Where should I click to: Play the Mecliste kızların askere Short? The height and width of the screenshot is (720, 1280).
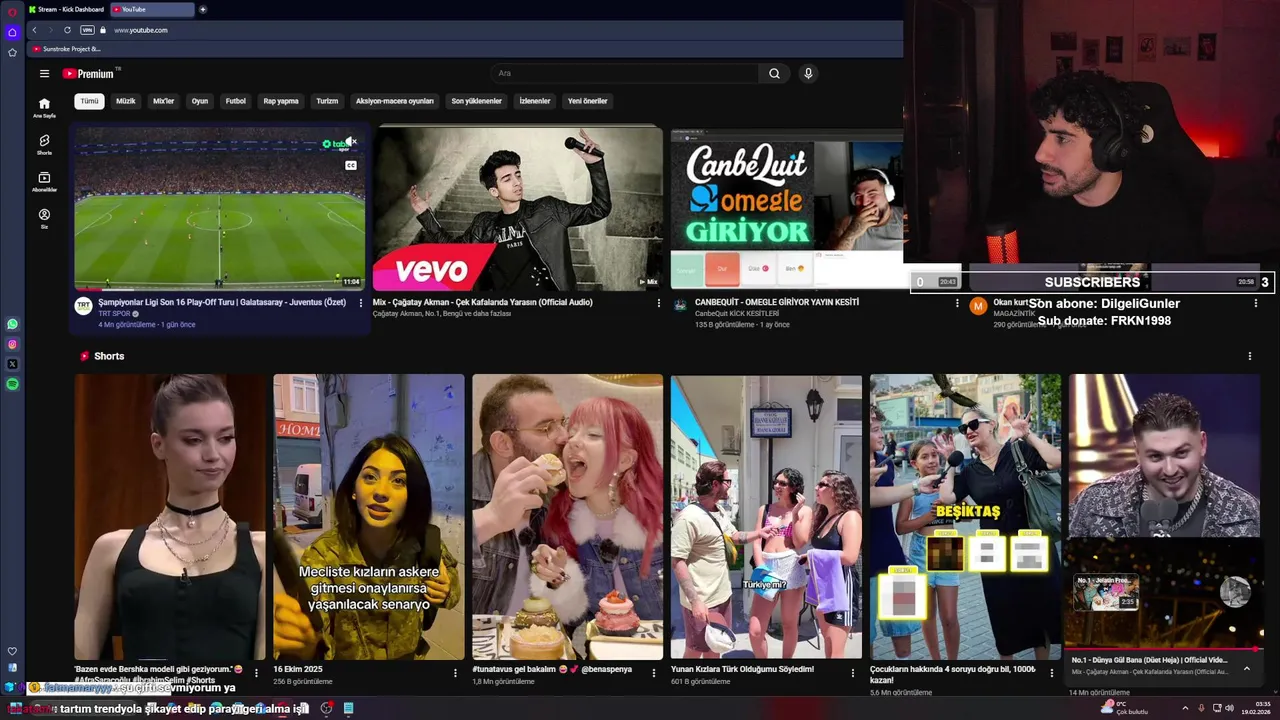coord(369,517)
